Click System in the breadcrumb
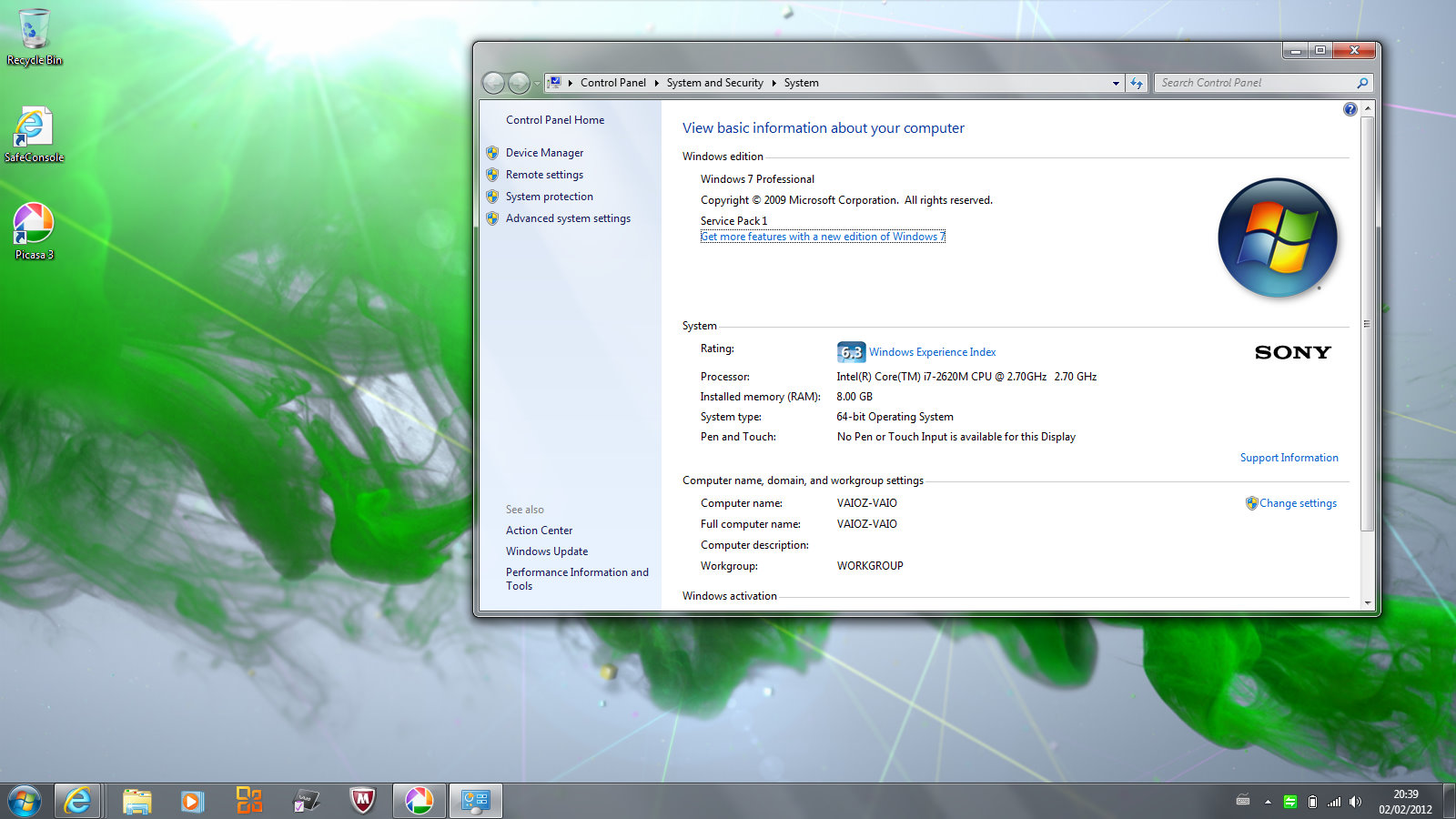Viewport: 1456px width, 819px height. coord(802,83)
